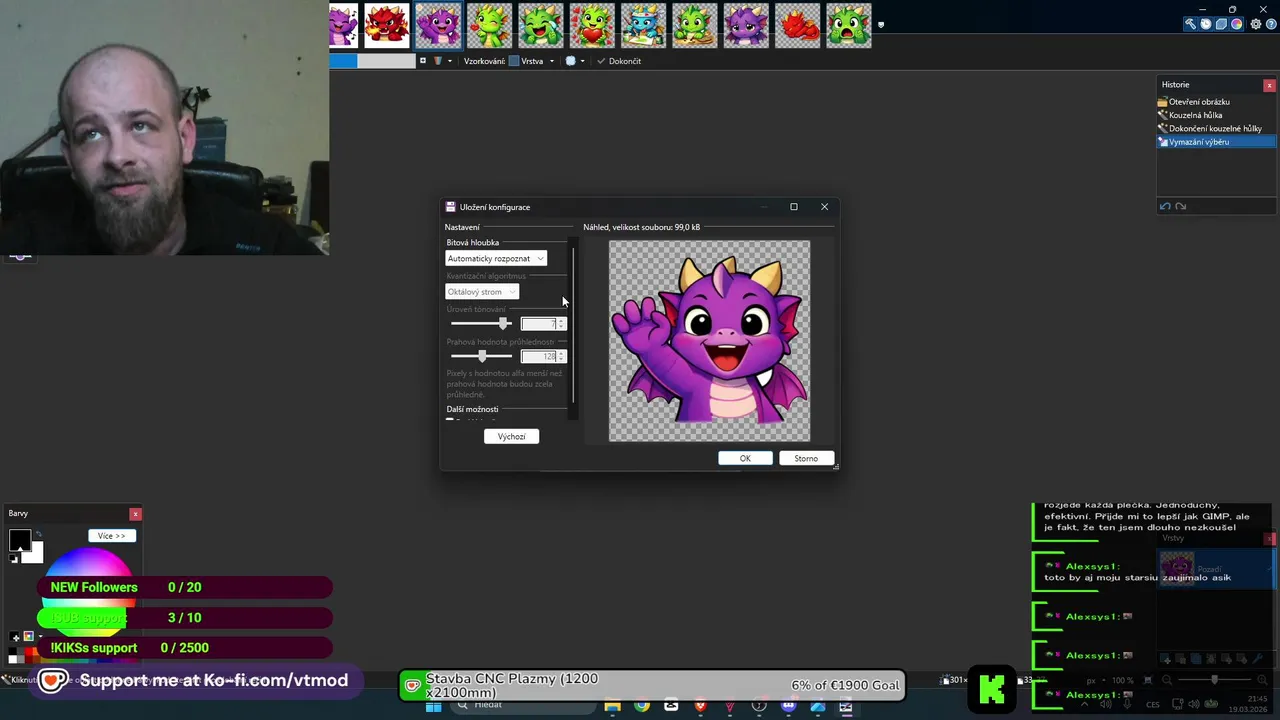
Task: Select the Kouzelná hůlka history entry
Action: click(1216, 115)
